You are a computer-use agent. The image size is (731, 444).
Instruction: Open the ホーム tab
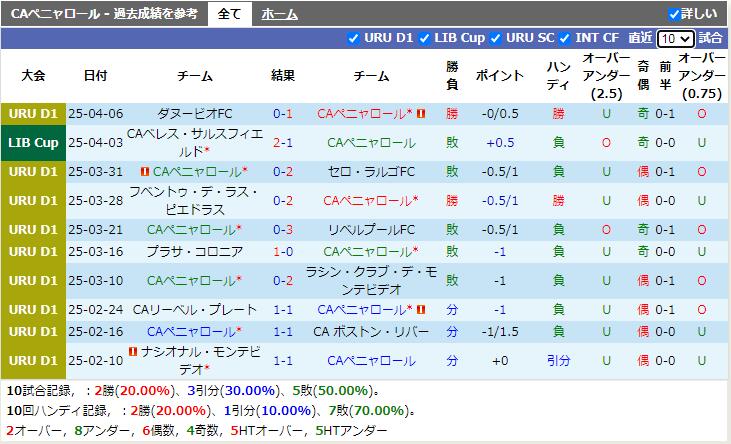pos(280,14)
